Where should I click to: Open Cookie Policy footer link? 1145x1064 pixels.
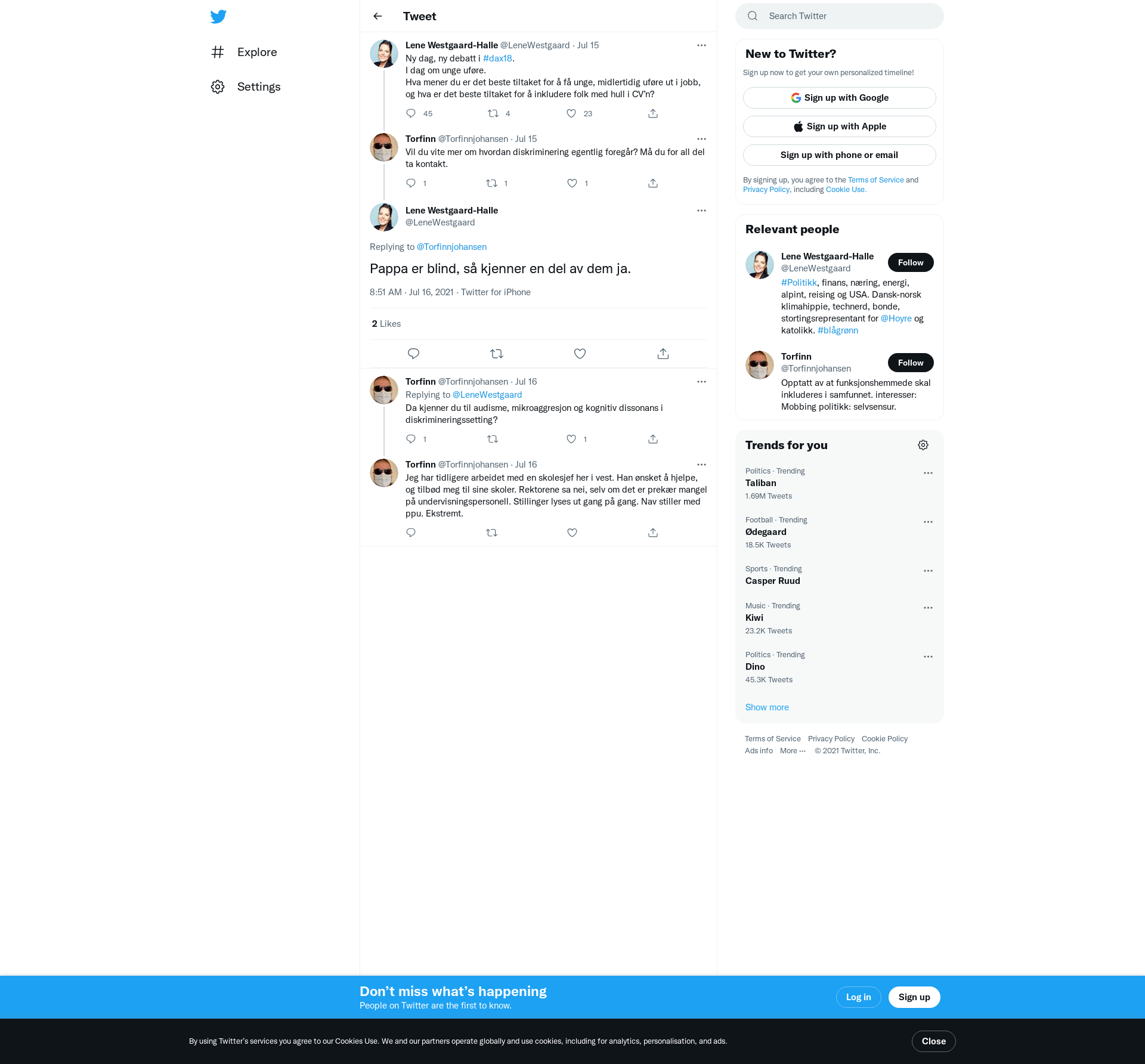click(x=884, y=739)
